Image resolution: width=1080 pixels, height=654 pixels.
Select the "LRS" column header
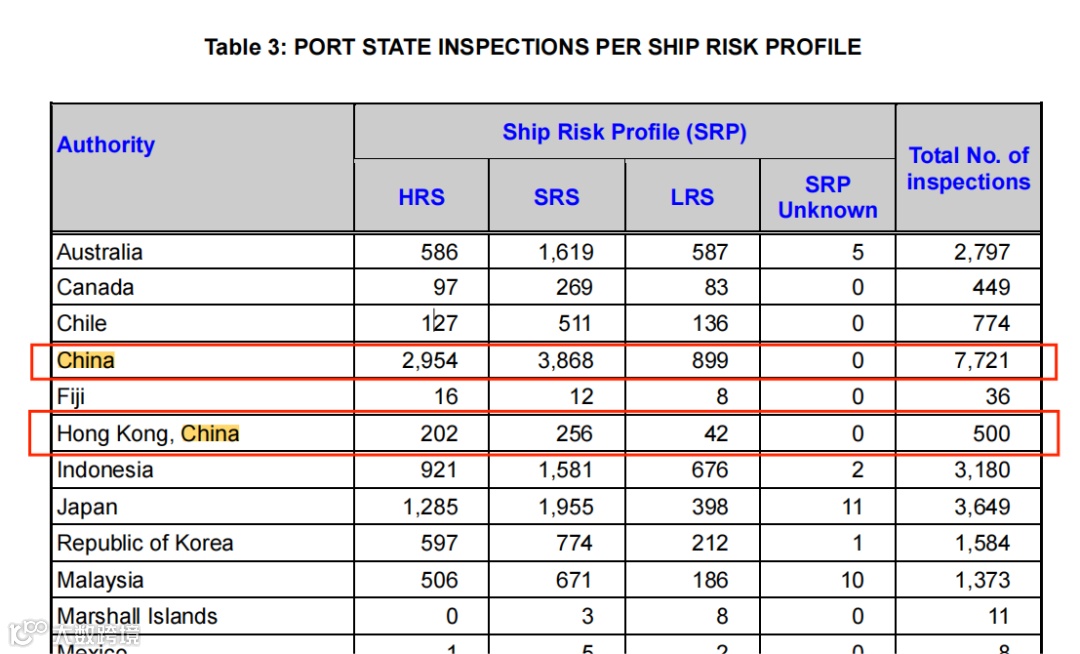[x=692, y=197]
